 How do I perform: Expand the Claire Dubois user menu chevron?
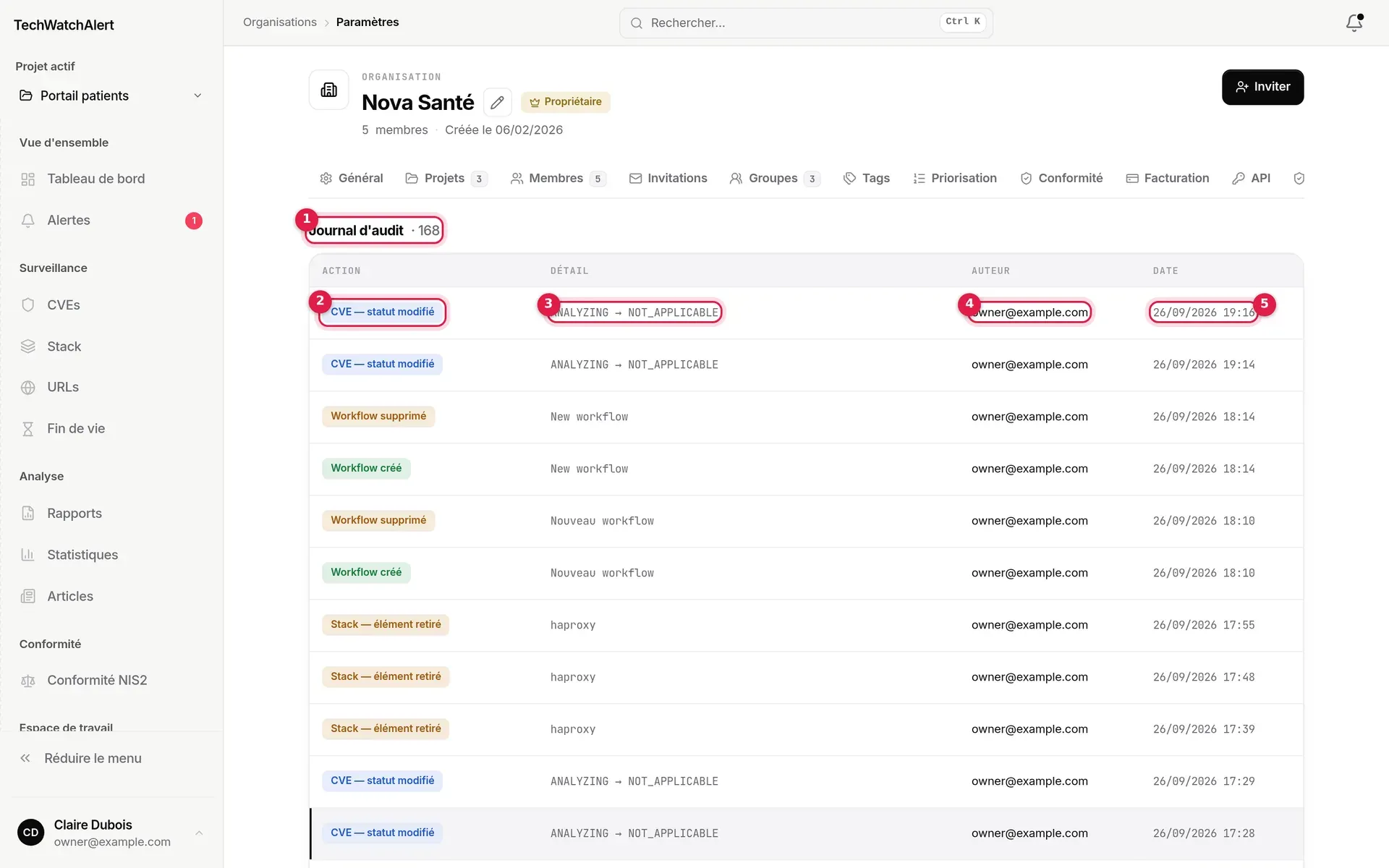[199, 833]
